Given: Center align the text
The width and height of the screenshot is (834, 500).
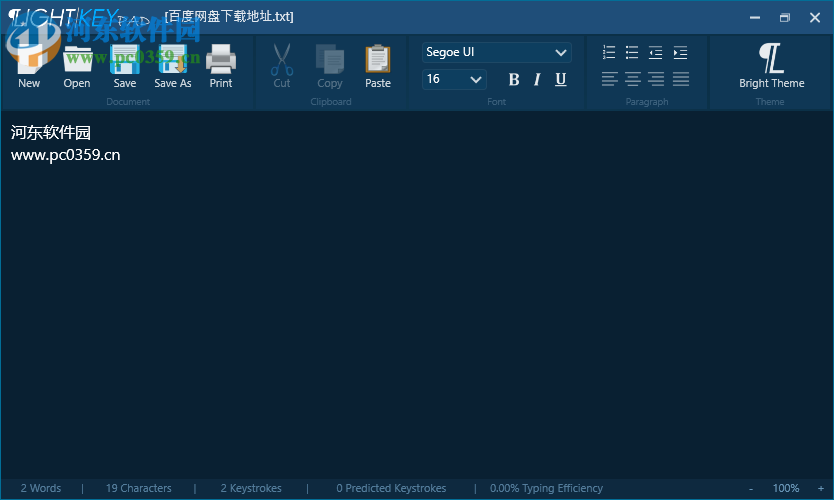Looking at the screenshot, I should click(x=632, y=79).
